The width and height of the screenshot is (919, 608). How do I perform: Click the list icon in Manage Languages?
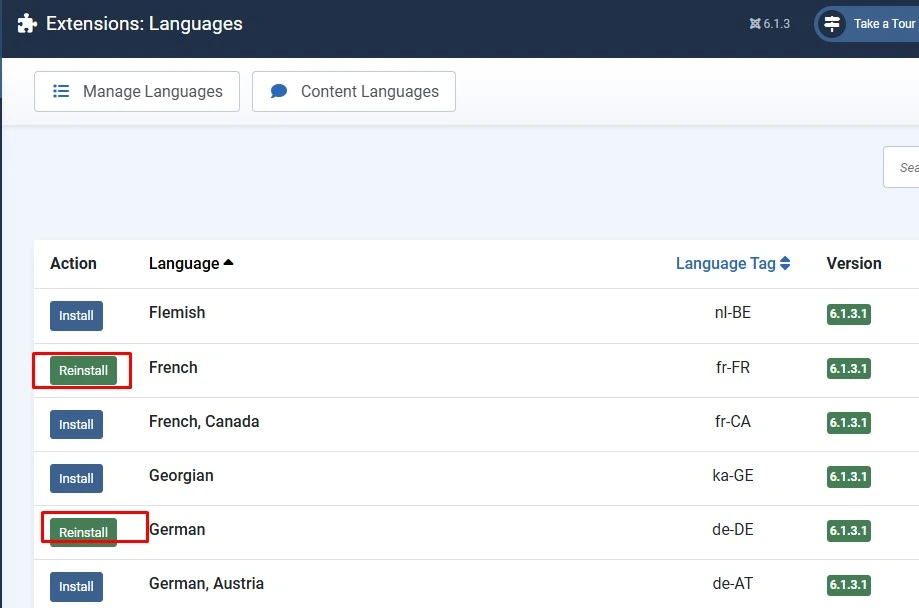pos(61,91)
